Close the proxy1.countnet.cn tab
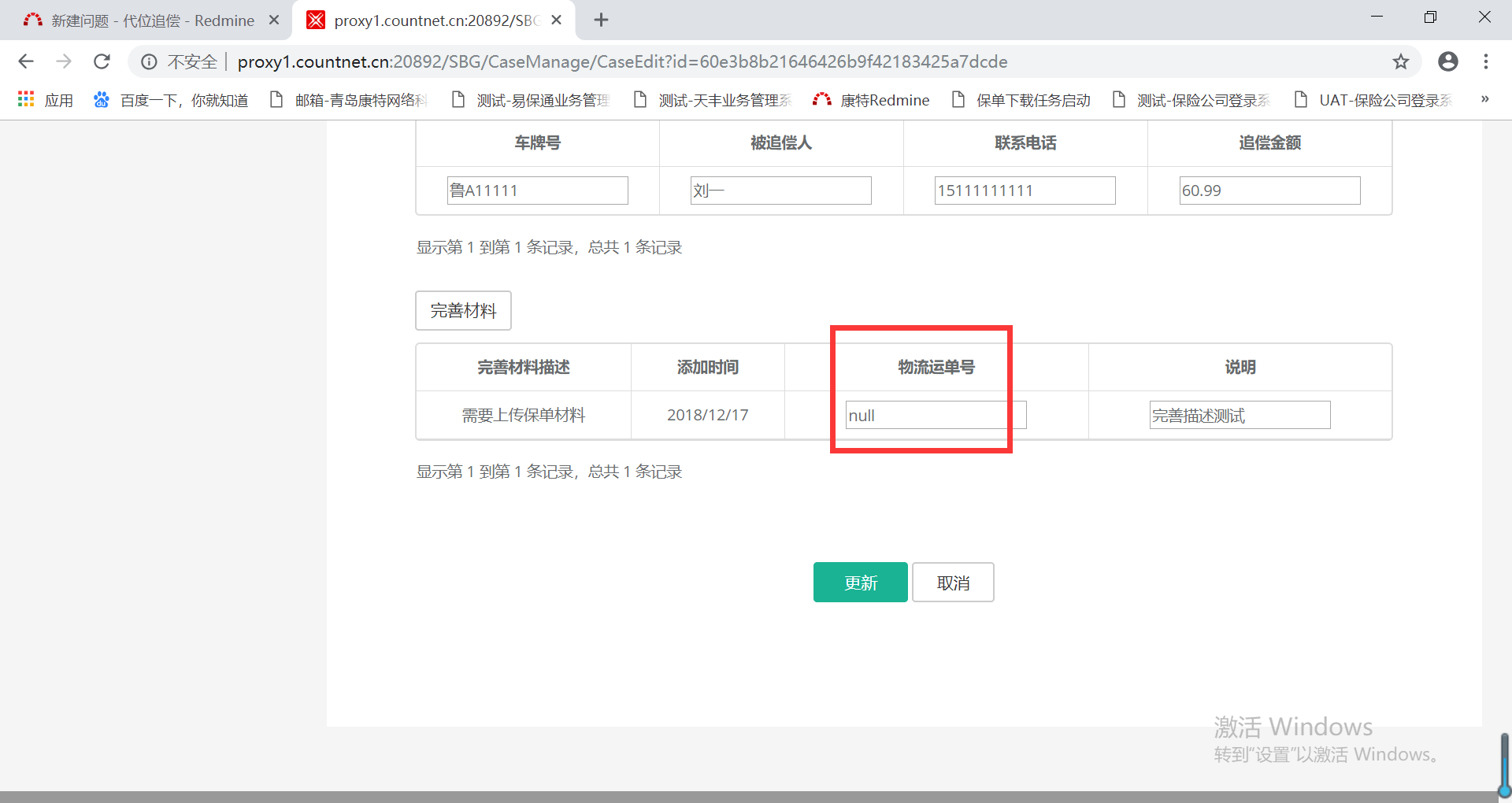1512x803 pixels. [556, 20]
